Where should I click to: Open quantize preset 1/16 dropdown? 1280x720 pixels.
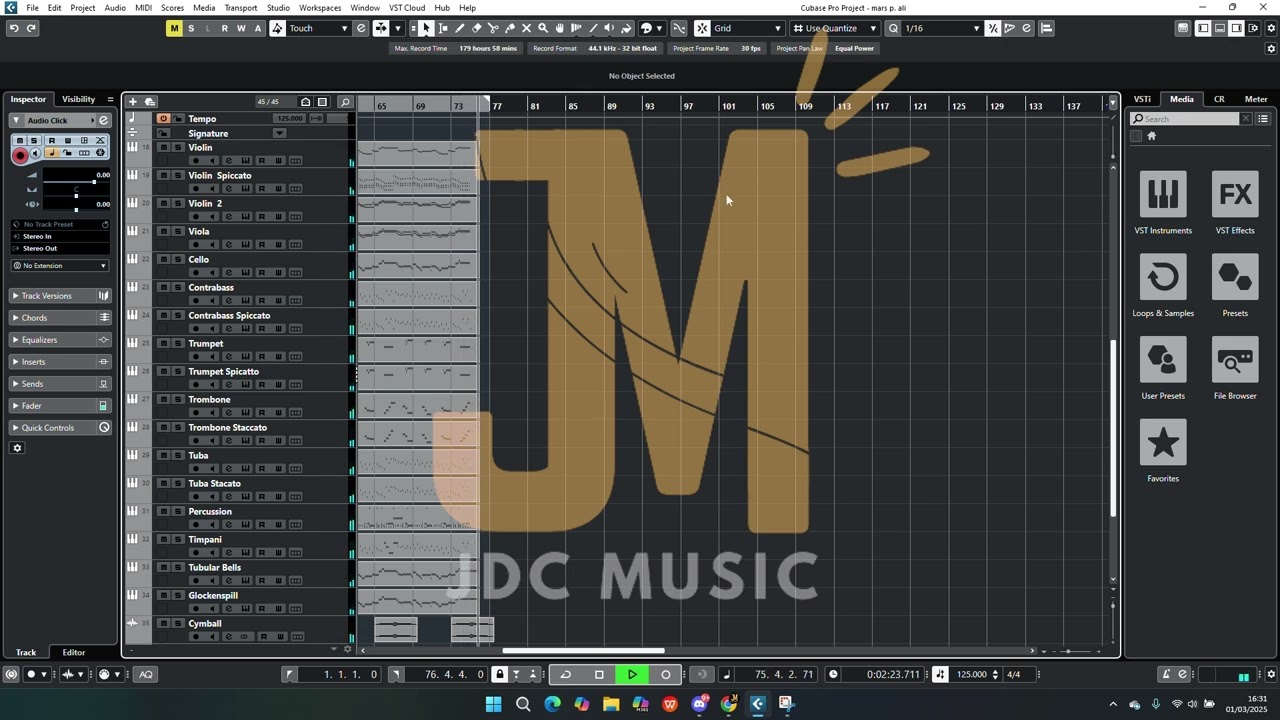pyautogui.click(x=942, y=28)
